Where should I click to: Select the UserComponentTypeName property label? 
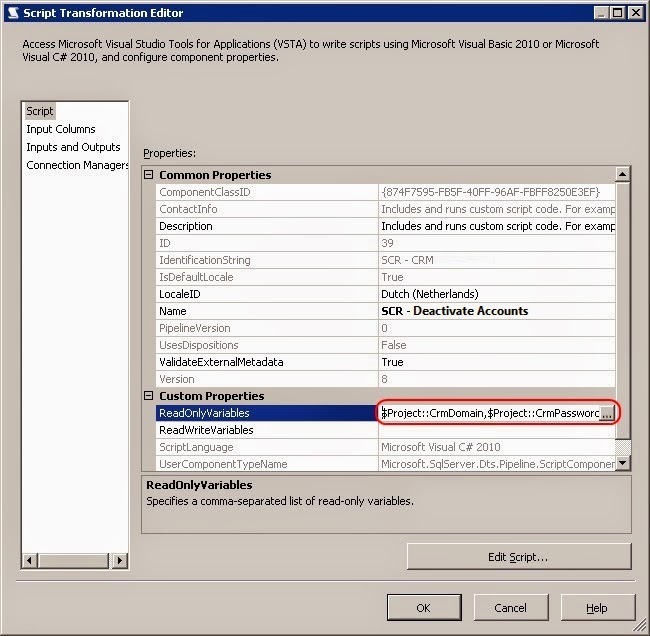(223, 464)
